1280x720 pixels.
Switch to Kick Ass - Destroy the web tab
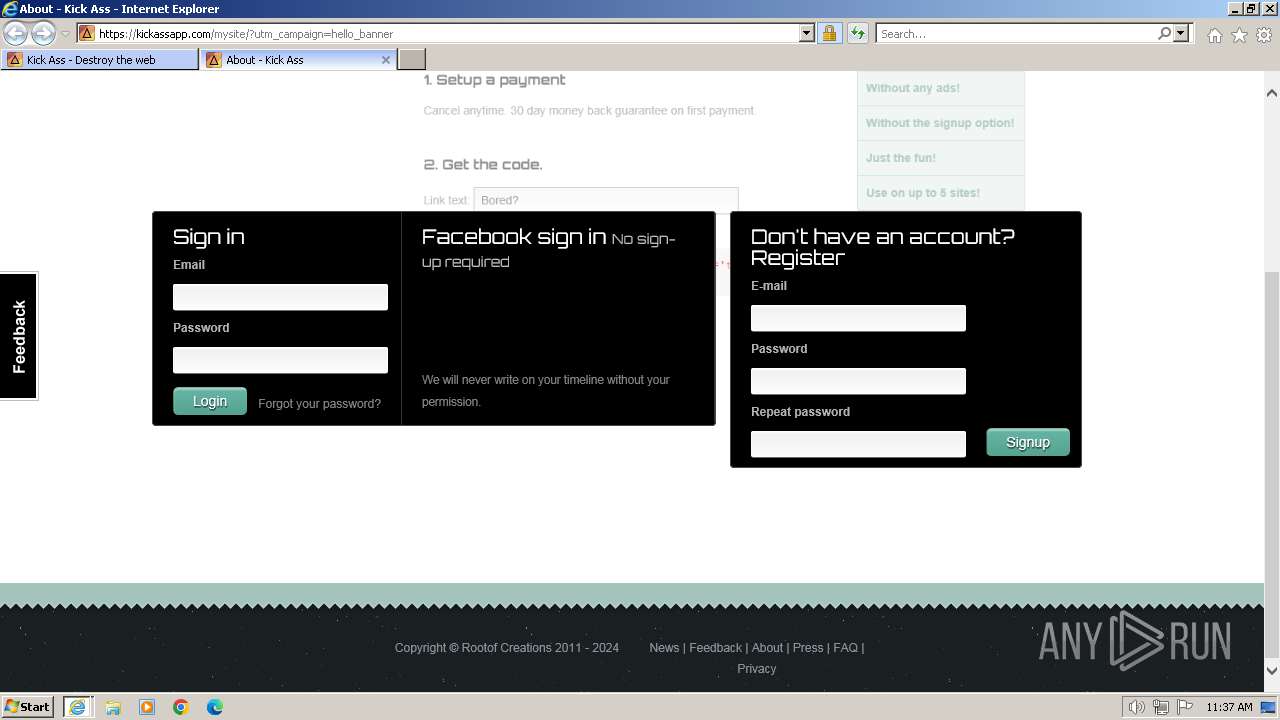point(100,60)
